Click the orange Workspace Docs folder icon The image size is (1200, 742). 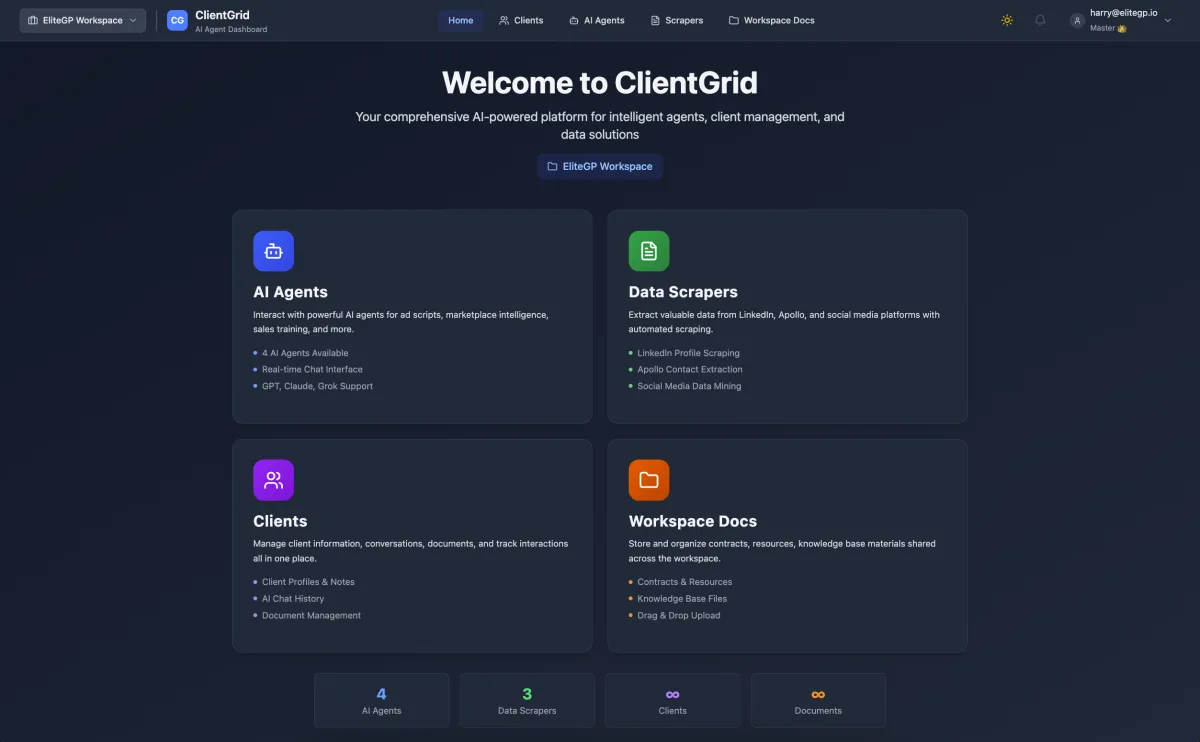[649, 480]
